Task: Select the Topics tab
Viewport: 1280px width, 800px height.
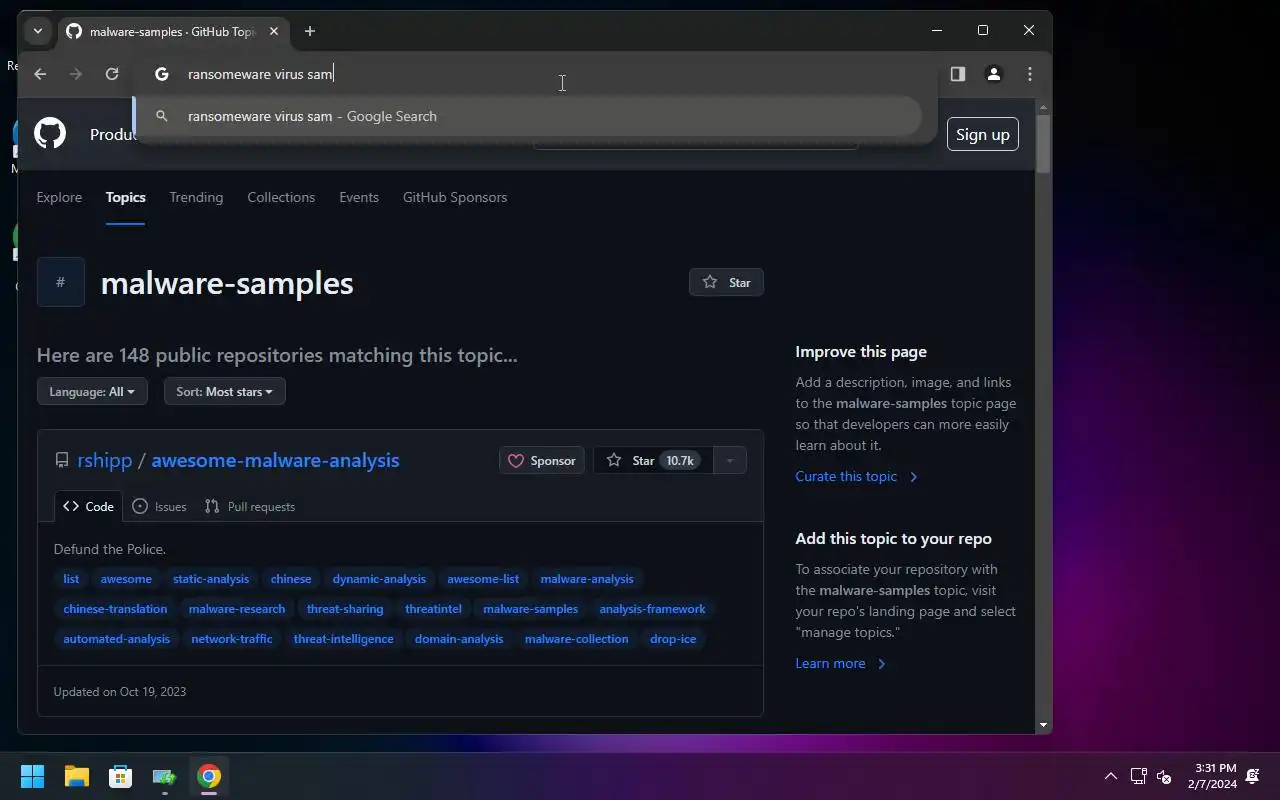Action: coord(126,197)
